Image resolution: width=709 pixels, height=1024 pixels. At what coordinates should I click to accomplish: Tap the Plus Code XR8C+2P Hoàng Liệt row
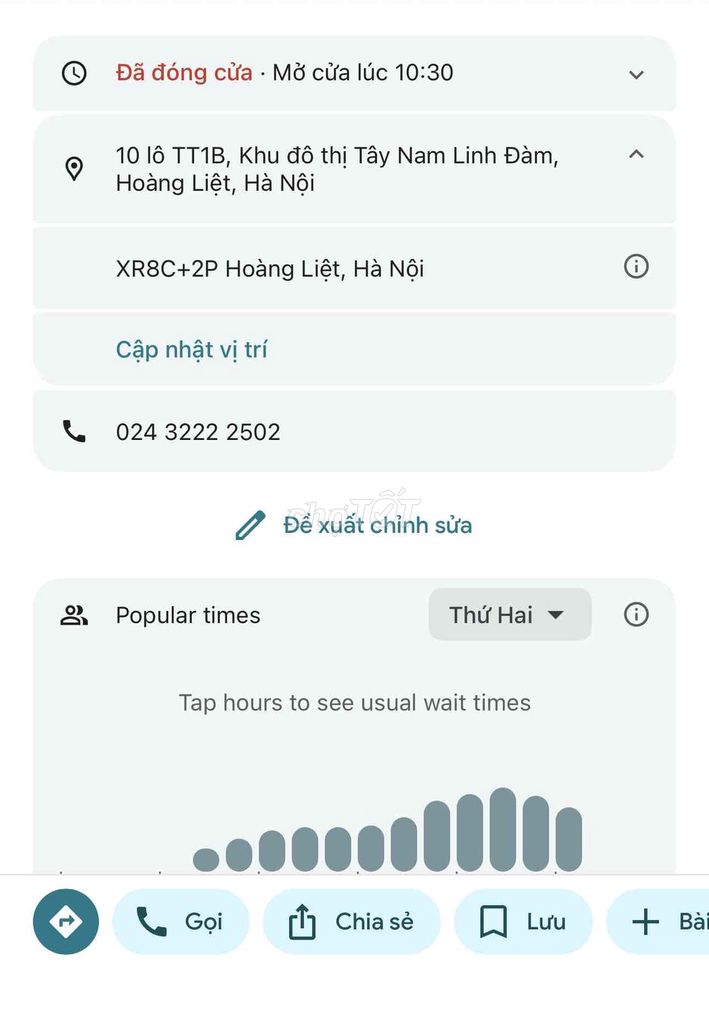(354, 268)
